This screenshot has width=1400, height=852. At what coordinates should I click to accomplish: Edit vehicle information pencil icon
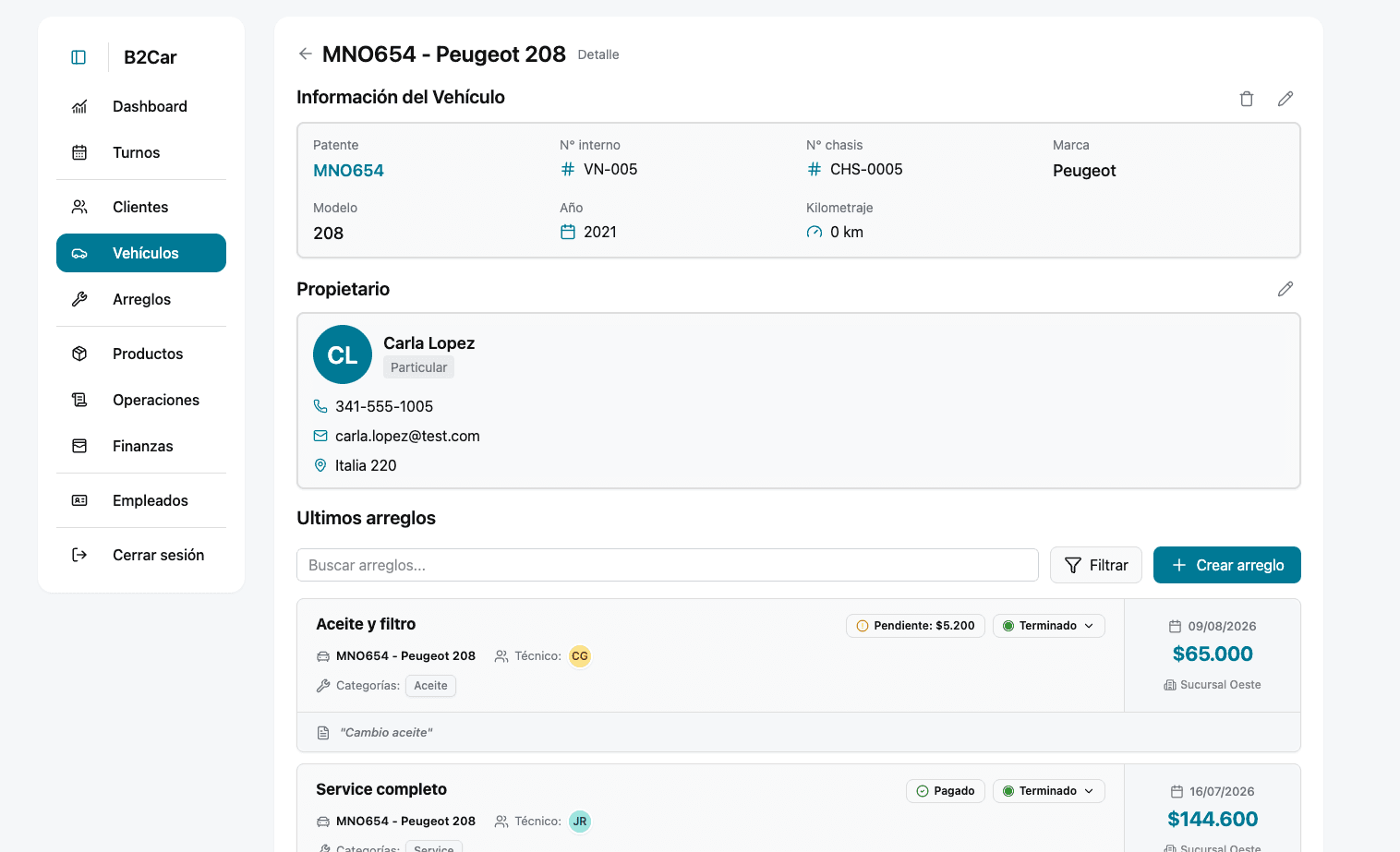pos(1285,99)
